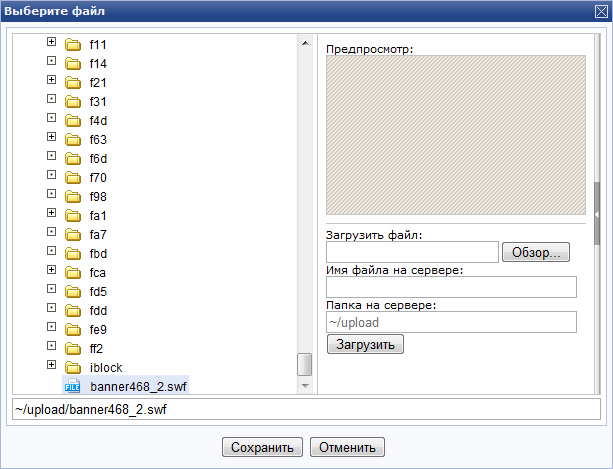
Task: Select the f6d folder label
Action: coord(98,159)
